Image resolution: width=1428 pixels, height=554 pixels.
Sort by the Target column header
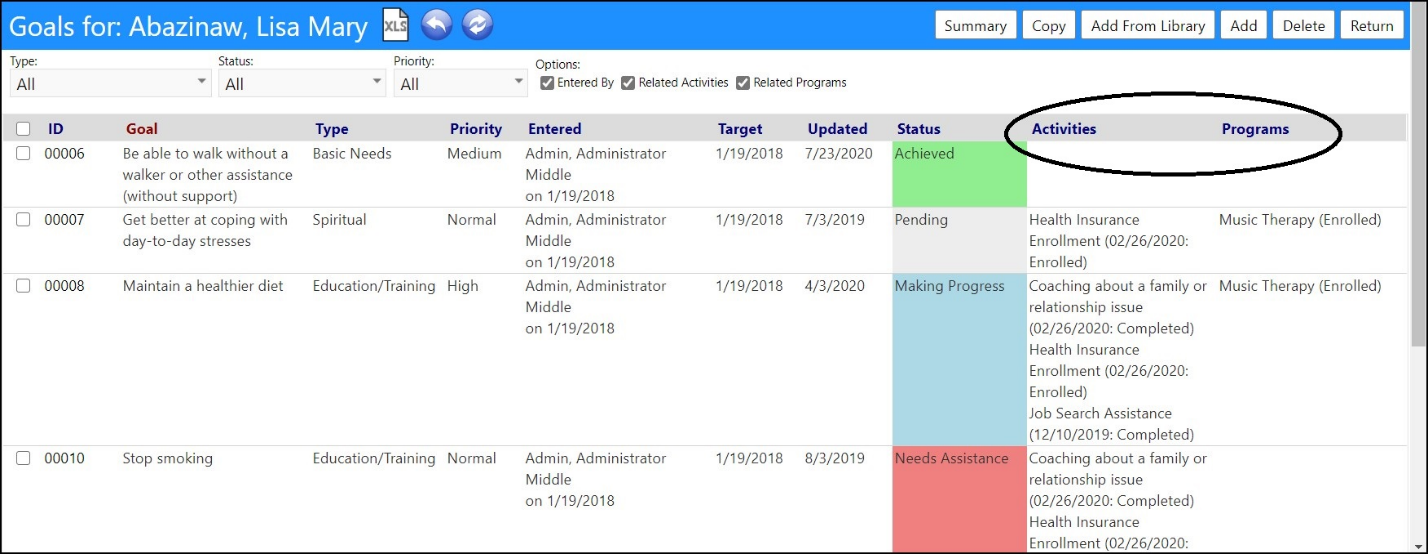coord(740,129)
